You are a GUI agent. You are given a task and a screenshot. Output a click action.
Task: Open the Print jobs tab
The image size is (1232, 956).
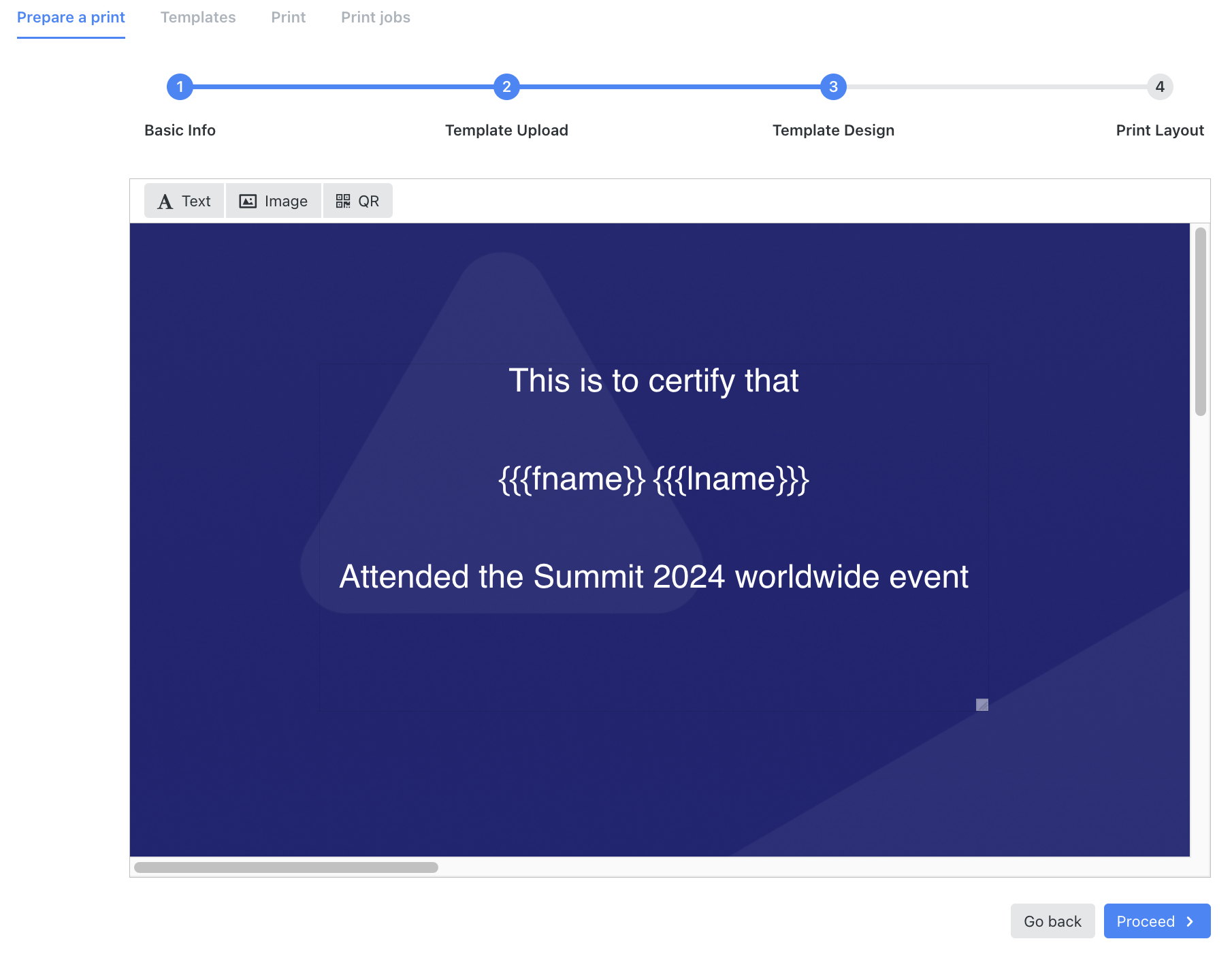click(376, 18)
